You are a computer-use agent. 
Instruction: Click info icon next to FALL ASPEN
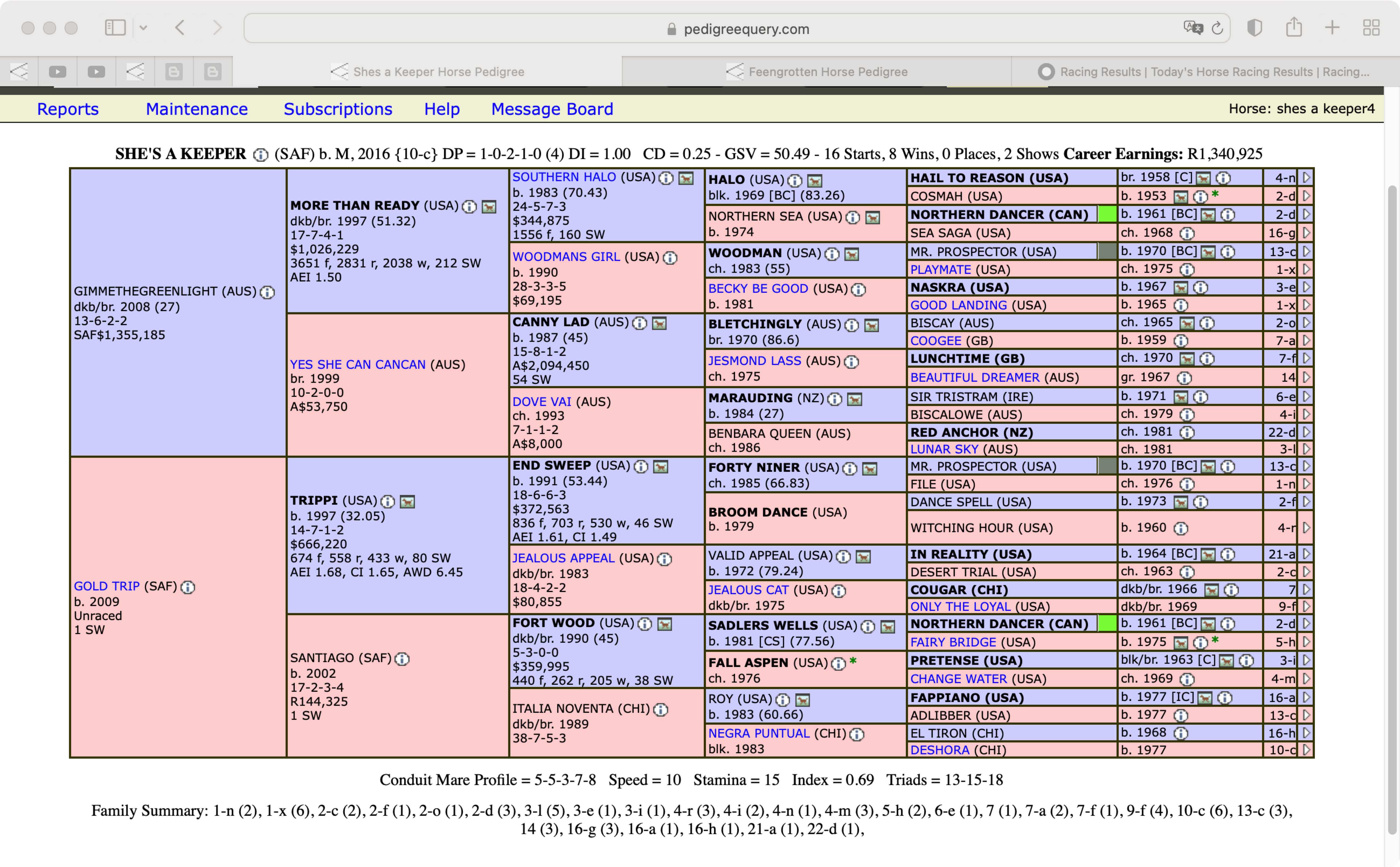coord(838,663)
